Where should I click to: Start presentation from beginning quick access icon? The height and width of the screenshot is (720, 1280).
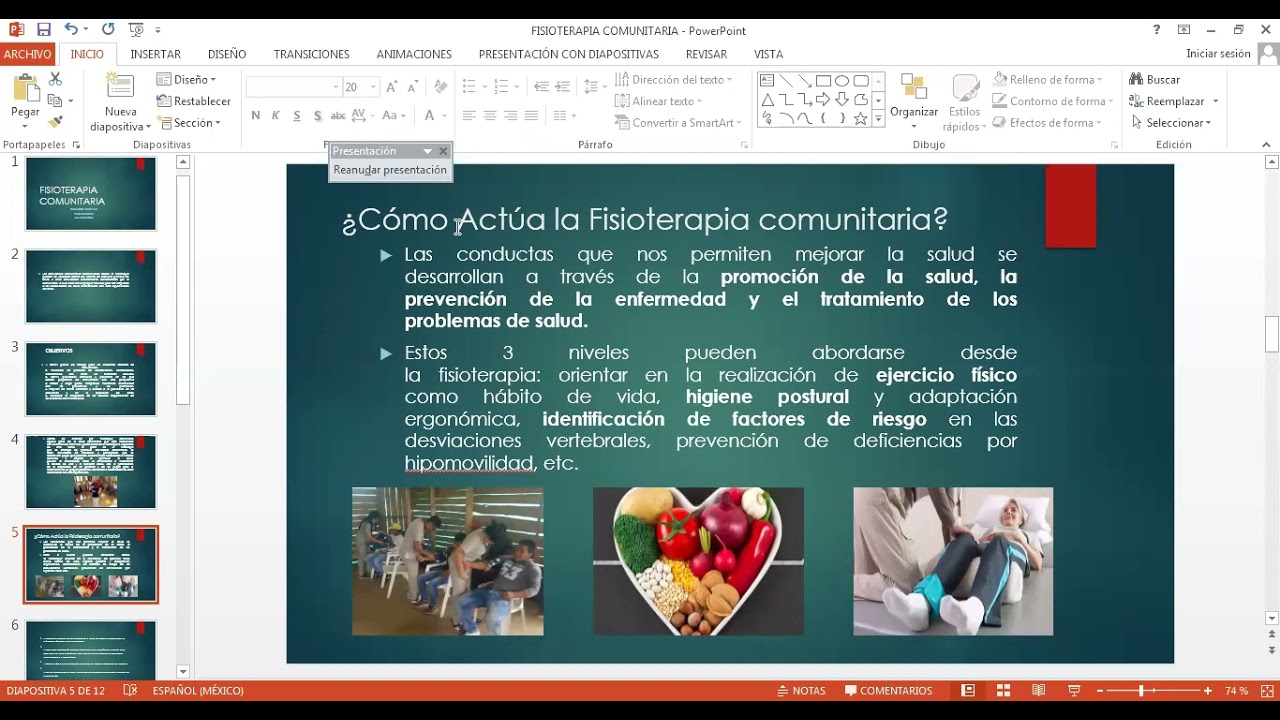click(x=136, y=30)
